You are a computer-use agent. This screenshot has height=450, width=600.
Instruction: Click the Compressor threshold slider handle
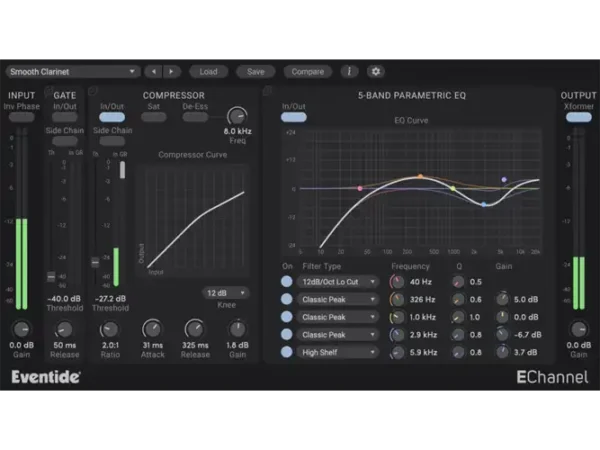click(95, 262)
